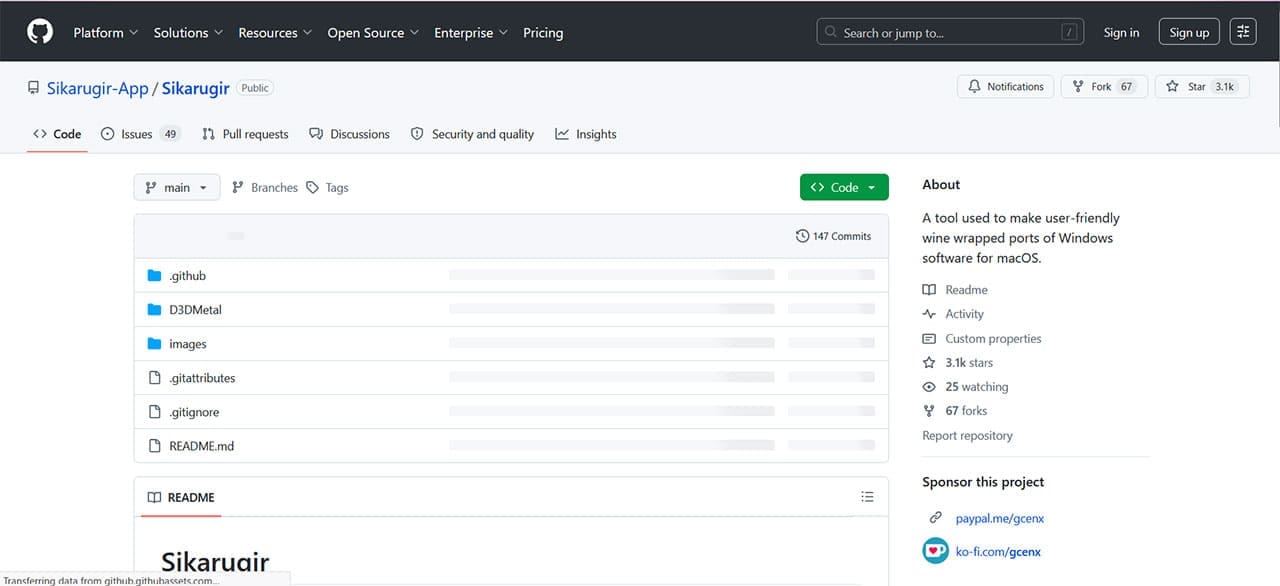Focus the Search or jump to field
This screenshot has height=586, width=1280.
pos(950,32)
